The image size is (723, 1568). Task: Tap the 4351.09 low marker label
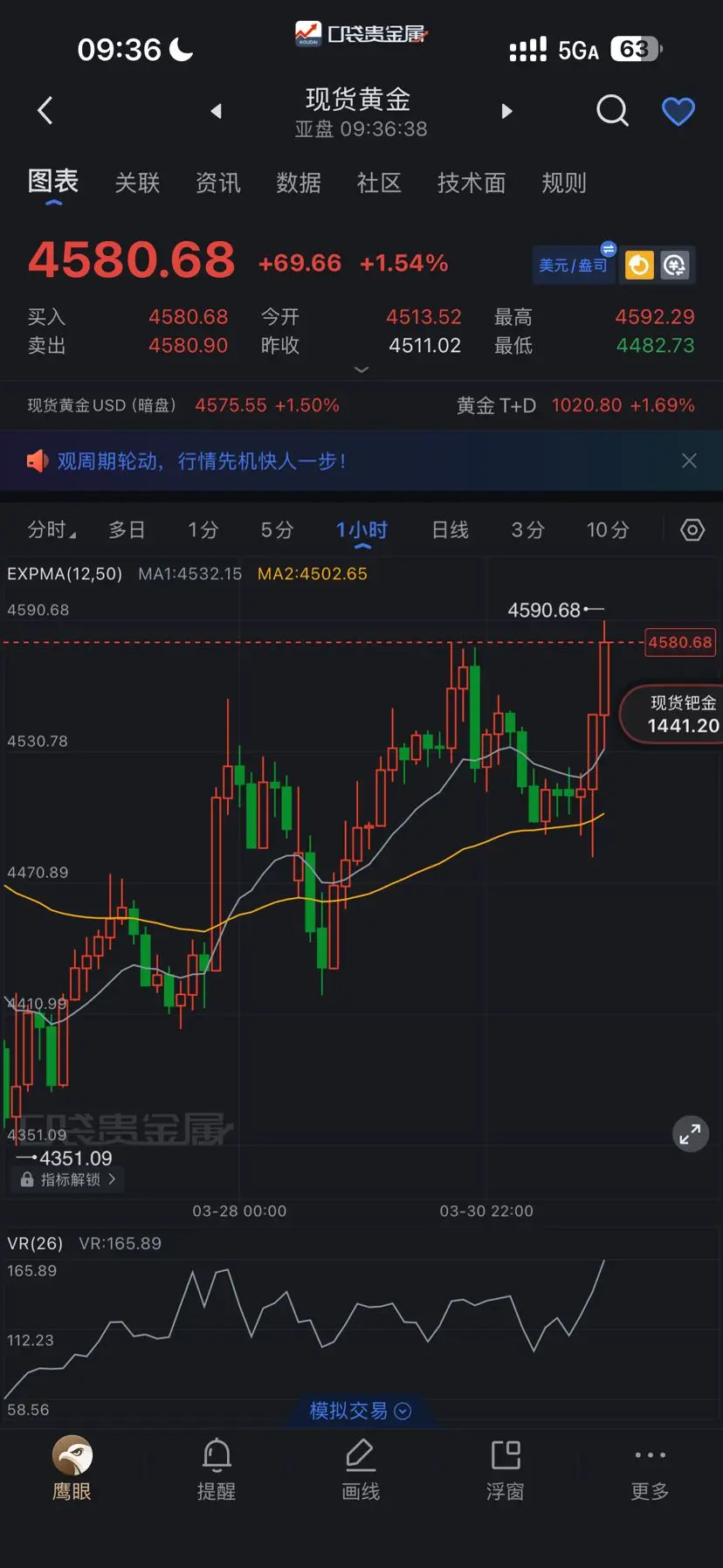(76, 1158)
